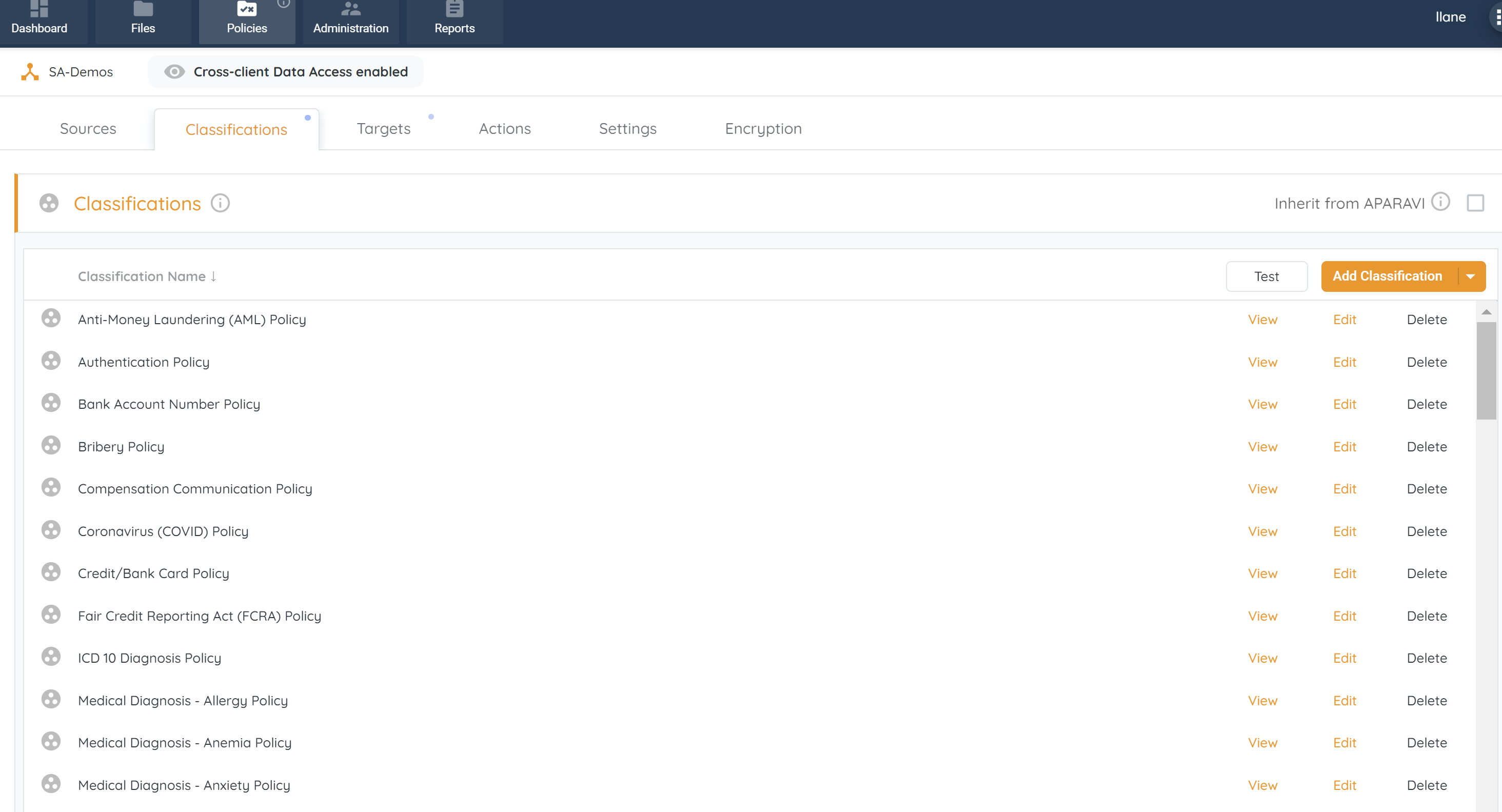Click Edit for Authentication Policy
This screenshot has height=812, width=1502.
pos(1344,362)
